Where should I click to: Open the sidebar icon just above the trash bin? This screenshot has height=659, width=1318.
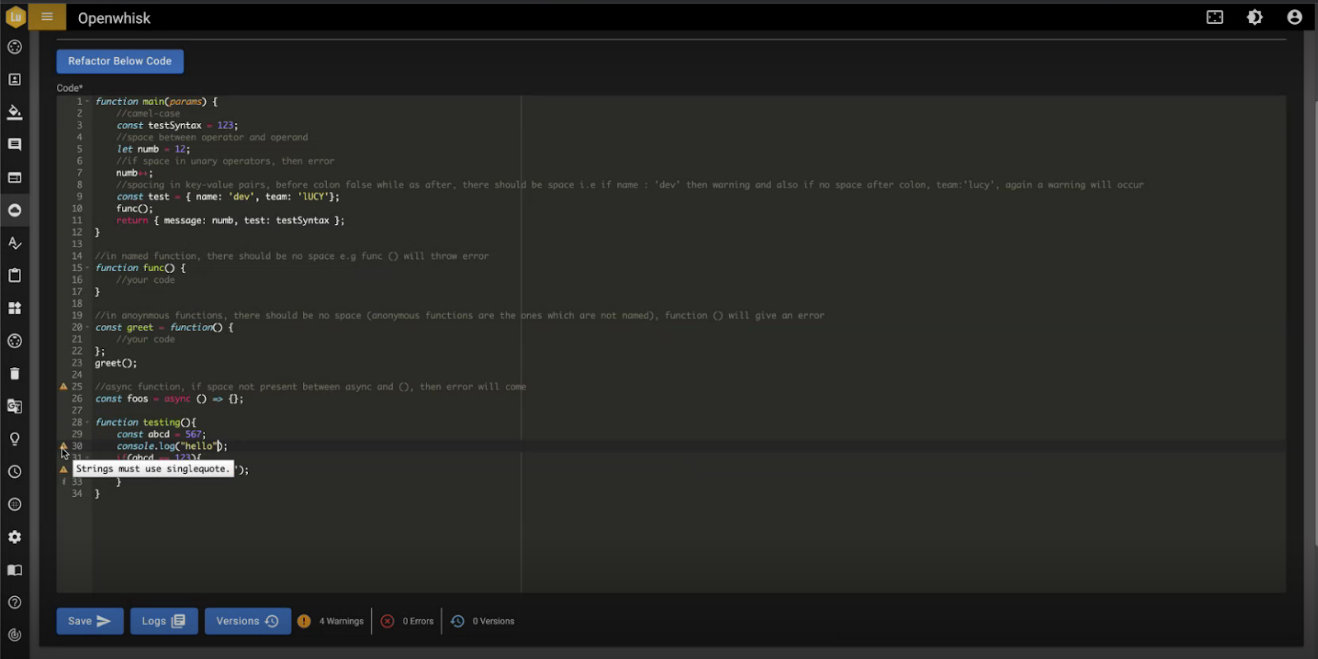pyautogui.click(x=15, y=341)
